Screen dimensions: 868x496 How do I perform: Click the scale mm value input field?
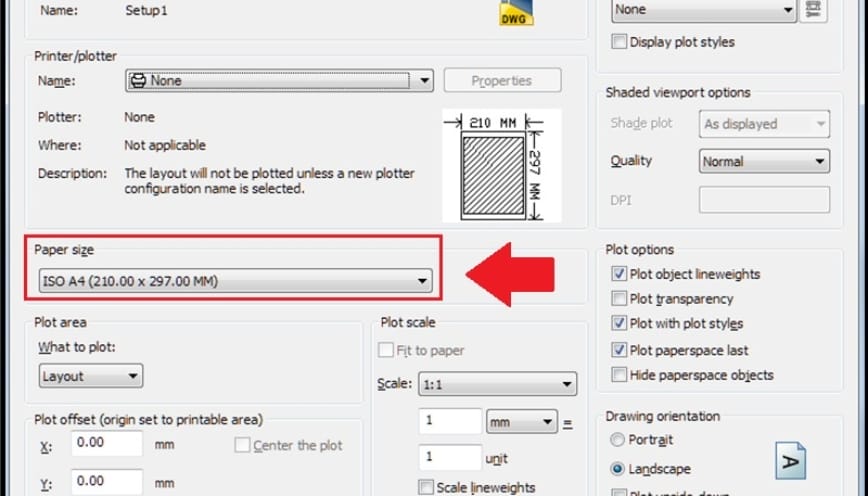click(x=450, y=421)
